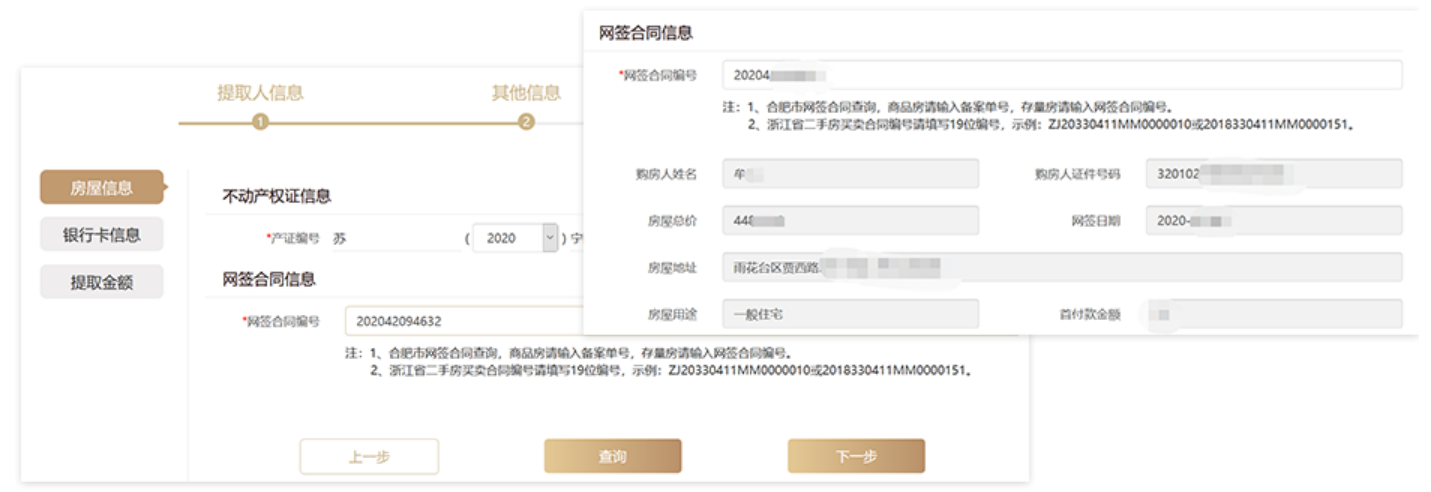Select the 房屋地址 field showing 雨花台区

tap(1061, 267)
